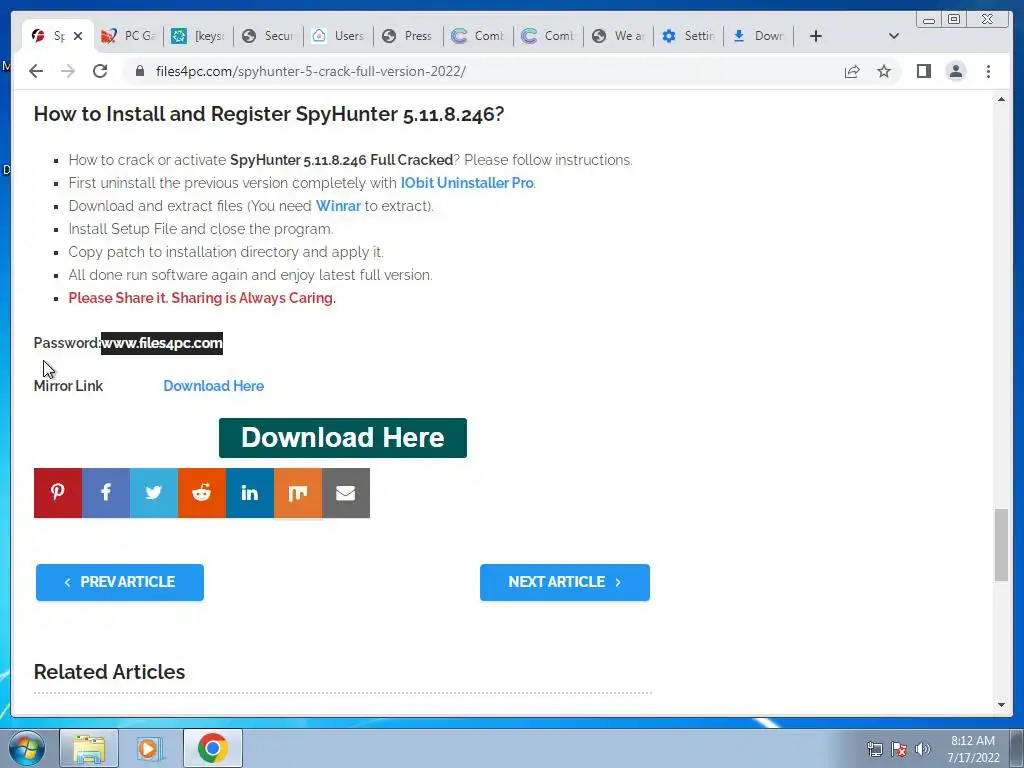Switch to the PC Ga tab
The width and height of the screenshot is (1024, 768).
click(x=128, y=36)
